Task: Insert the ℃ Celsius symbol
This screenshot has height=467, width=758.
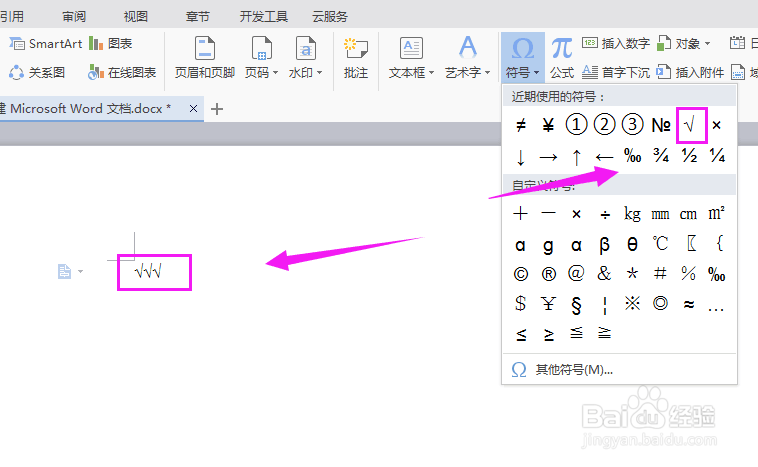Action: click(660, 244)
